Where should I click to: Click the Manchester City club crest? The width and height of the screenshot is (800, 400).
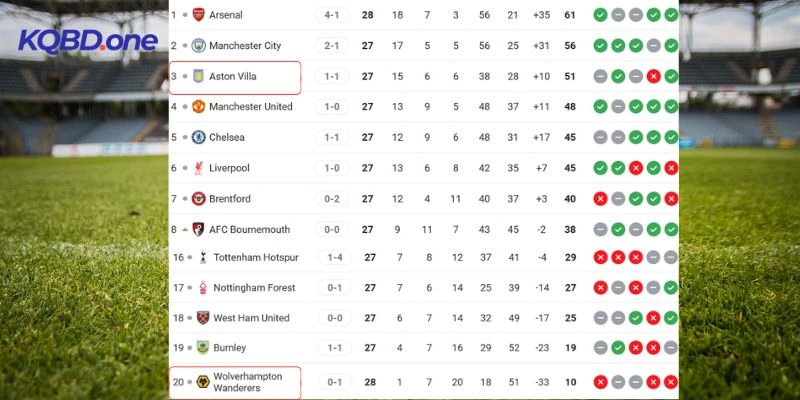click(x=198, y=46)
